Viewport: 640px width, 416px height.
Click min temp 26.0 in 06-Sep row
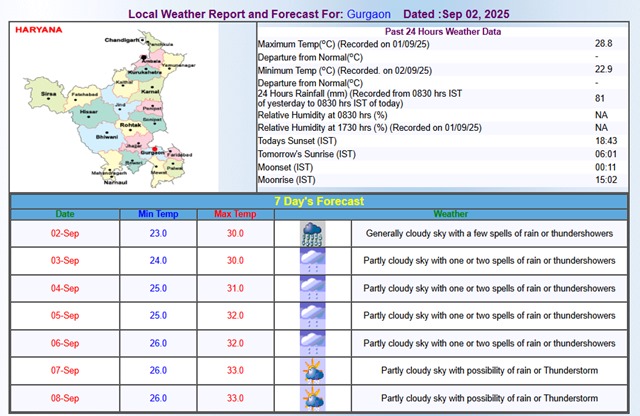[158, 343]
